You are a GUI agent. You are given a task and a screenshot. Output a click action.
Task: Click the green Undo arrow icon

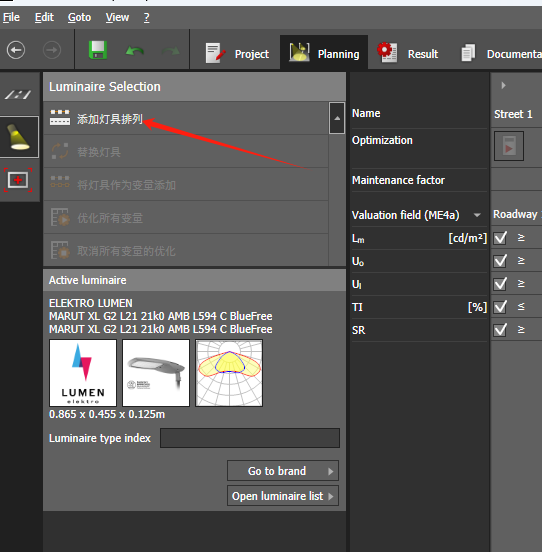(134, 51)
